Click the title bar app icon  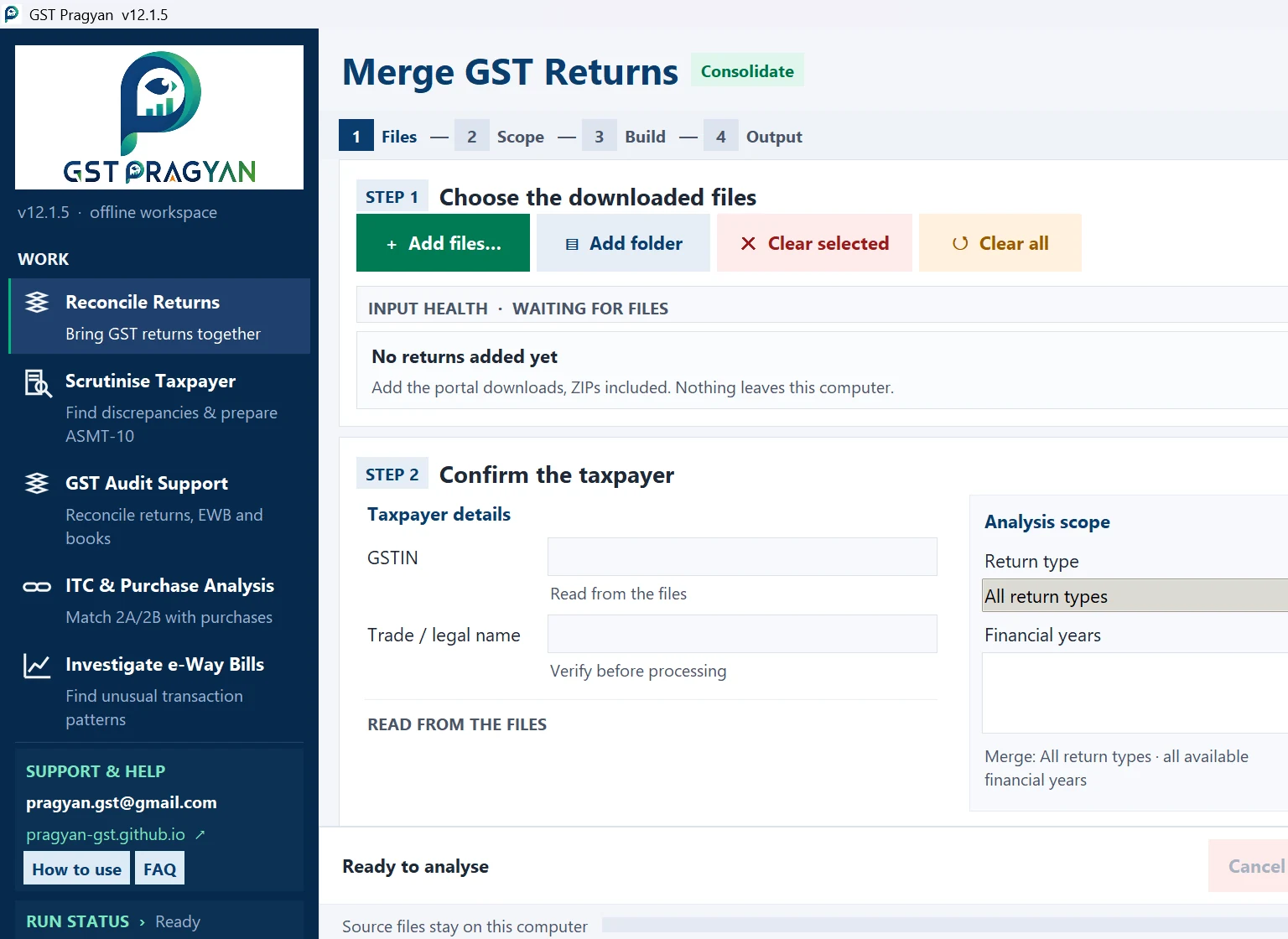pos(12,14)
